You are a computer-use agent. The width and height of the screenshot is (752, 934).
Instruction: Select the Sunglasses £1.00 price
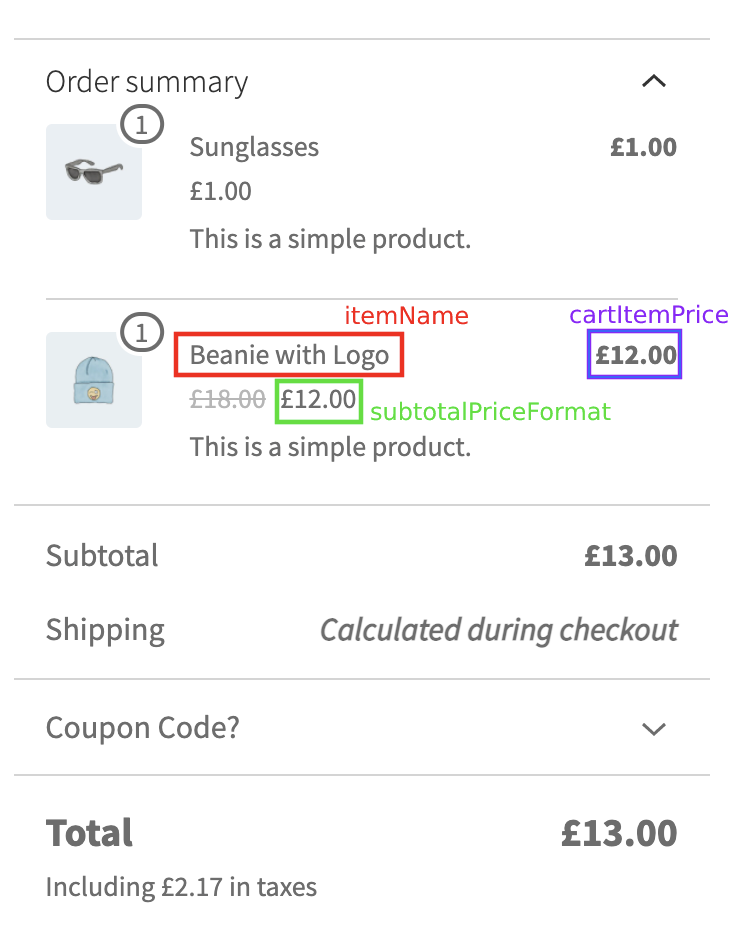220,190
